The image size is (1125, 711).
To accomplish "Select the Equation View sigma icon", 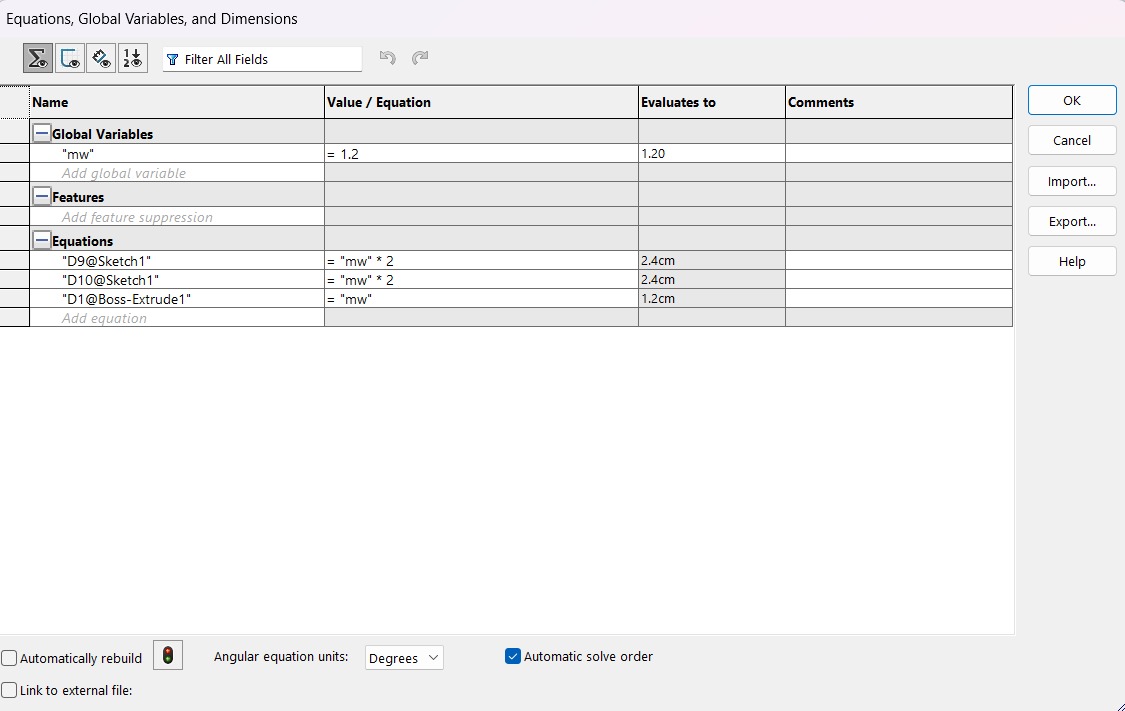I will point(38,58).
